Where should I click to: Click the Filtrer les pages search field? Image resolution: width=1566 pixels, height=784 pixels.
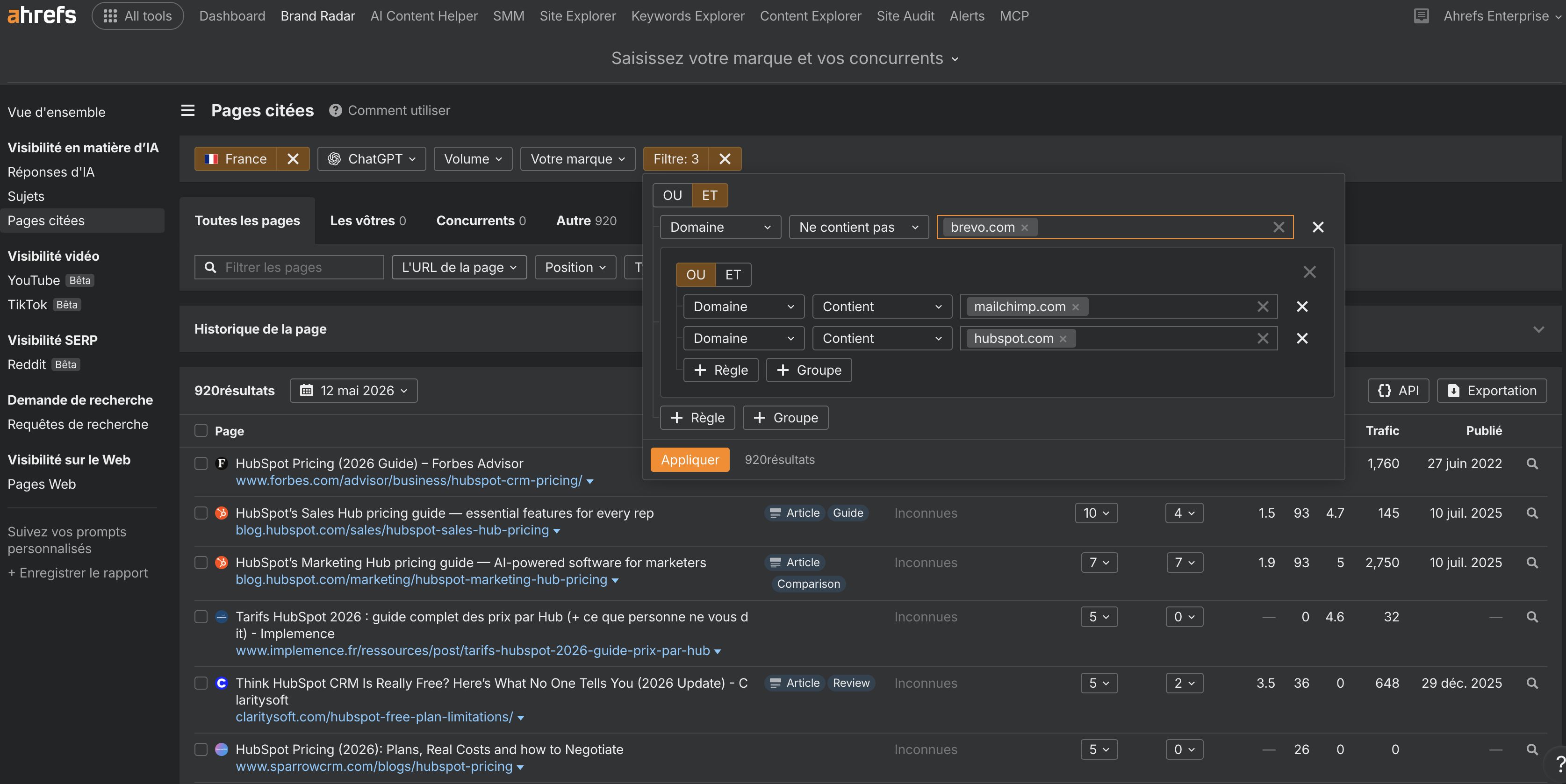pyautogui.click(x=289, y=267)
